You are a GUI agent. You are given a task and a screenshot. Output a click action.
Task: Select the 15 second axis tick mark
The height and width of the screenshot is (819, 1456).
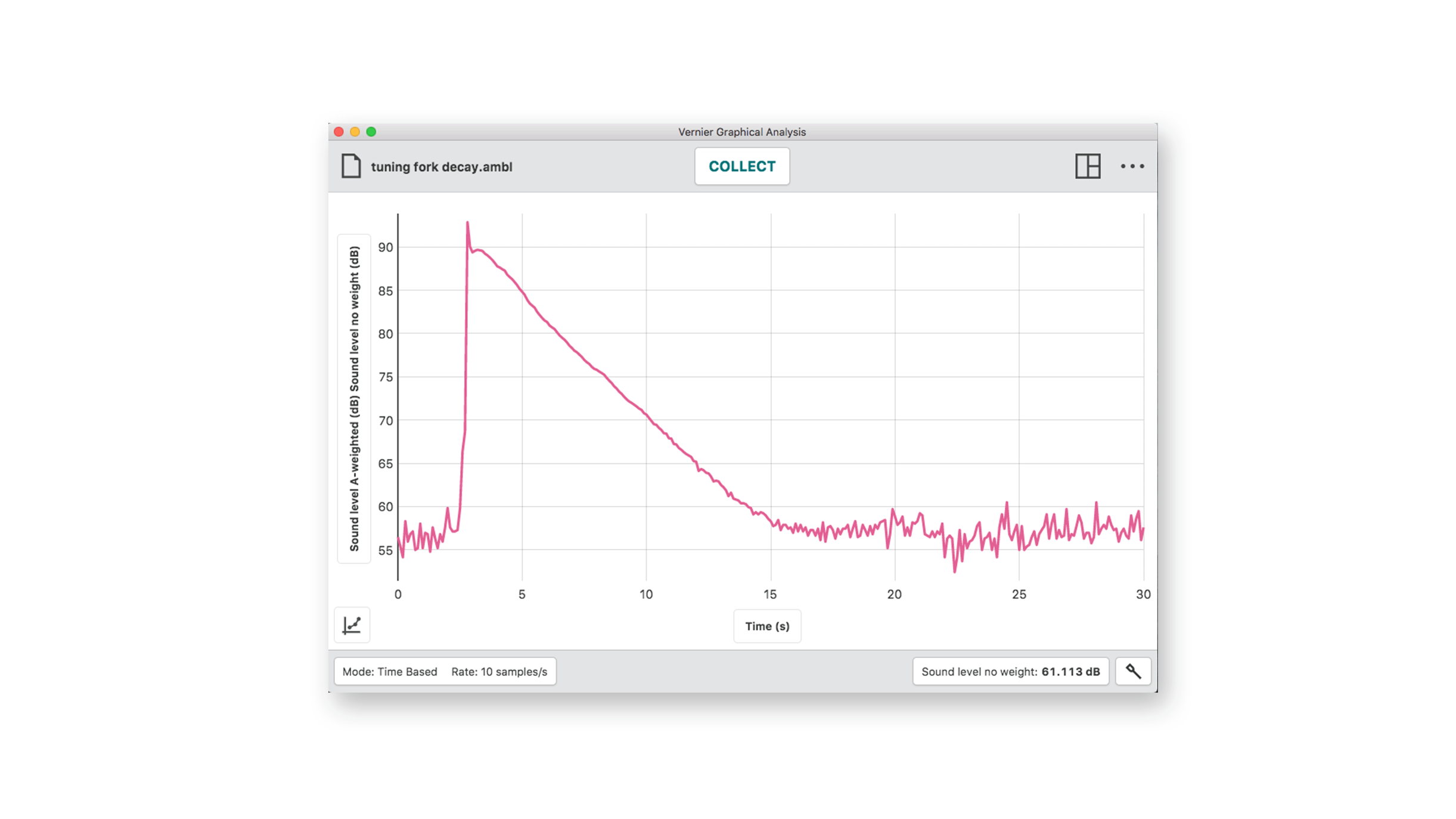(770, 594)
